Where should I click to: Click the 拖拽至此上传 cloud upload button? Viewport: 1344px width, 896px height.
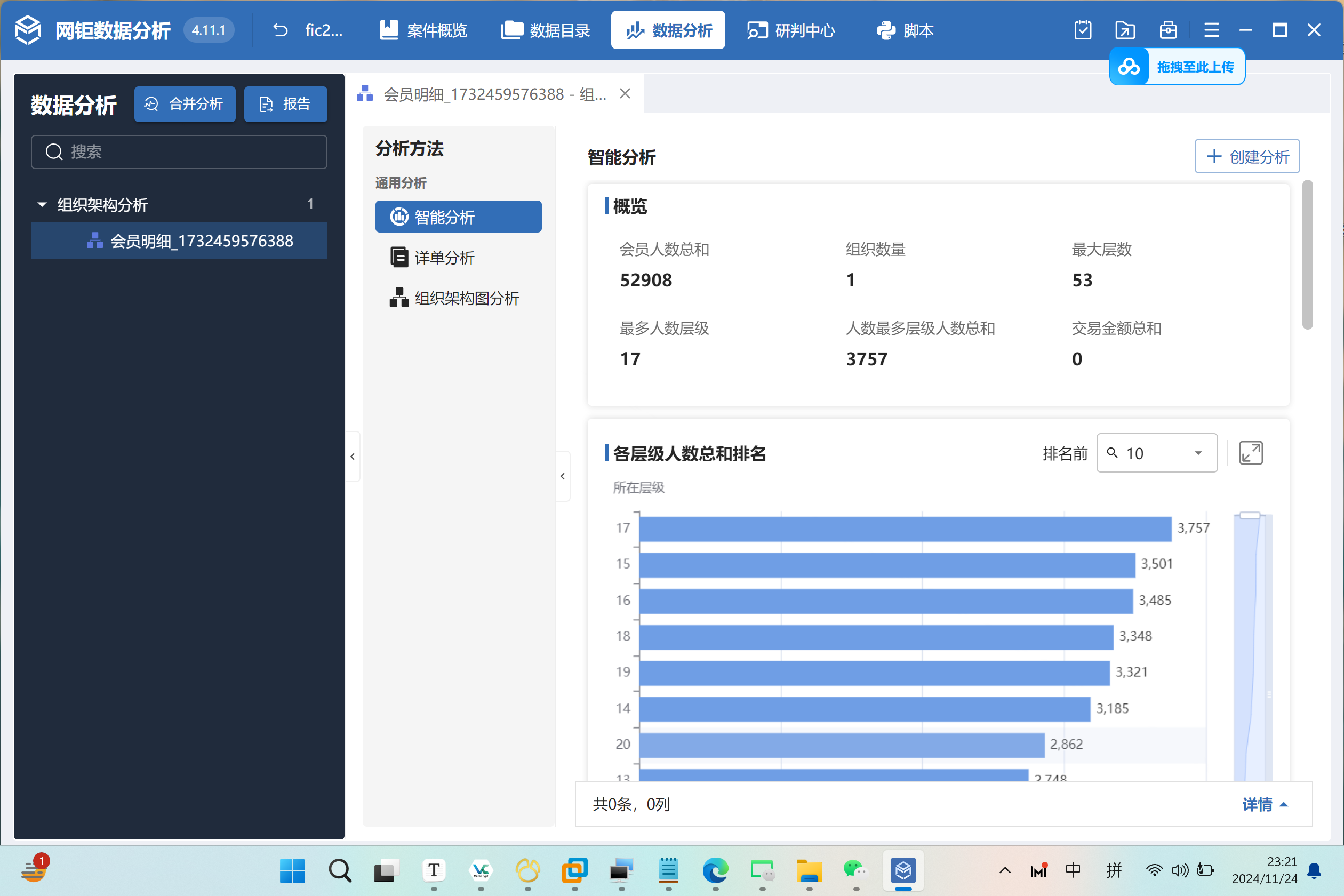tap(1177, 67)
